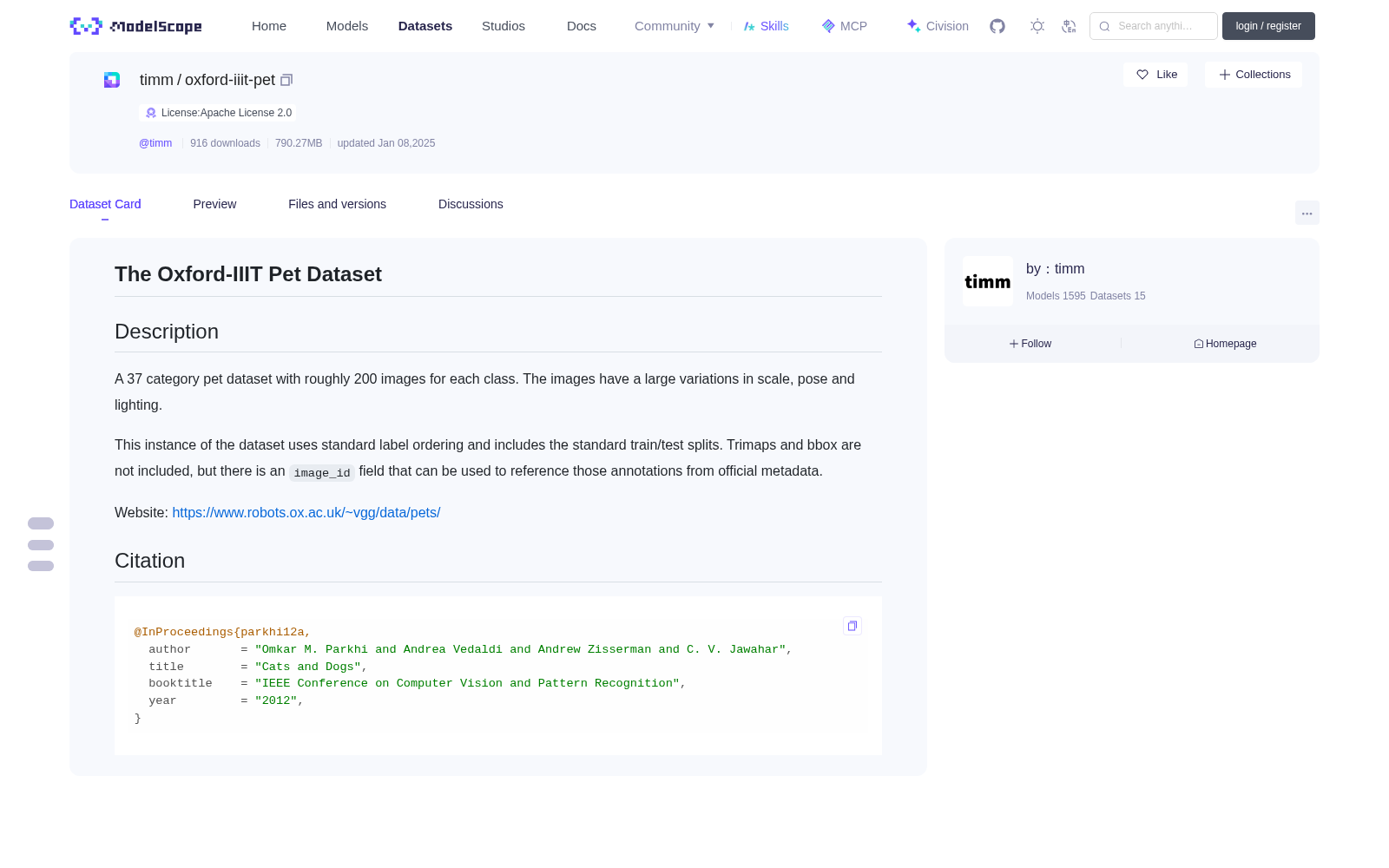This screenshot has width=1389, height=868.
Task: Click the ModelScope logo
Action: pos(136,26)
